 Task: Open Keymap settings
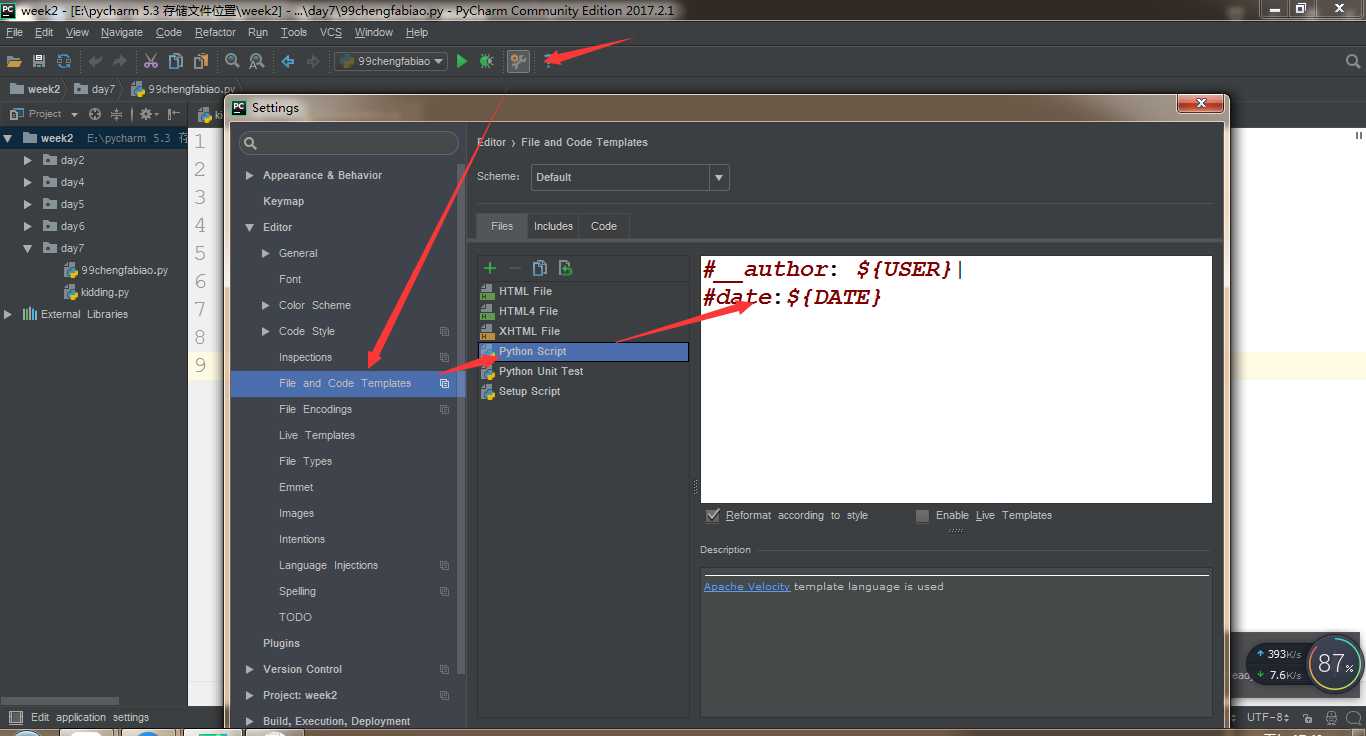(283, 201)
